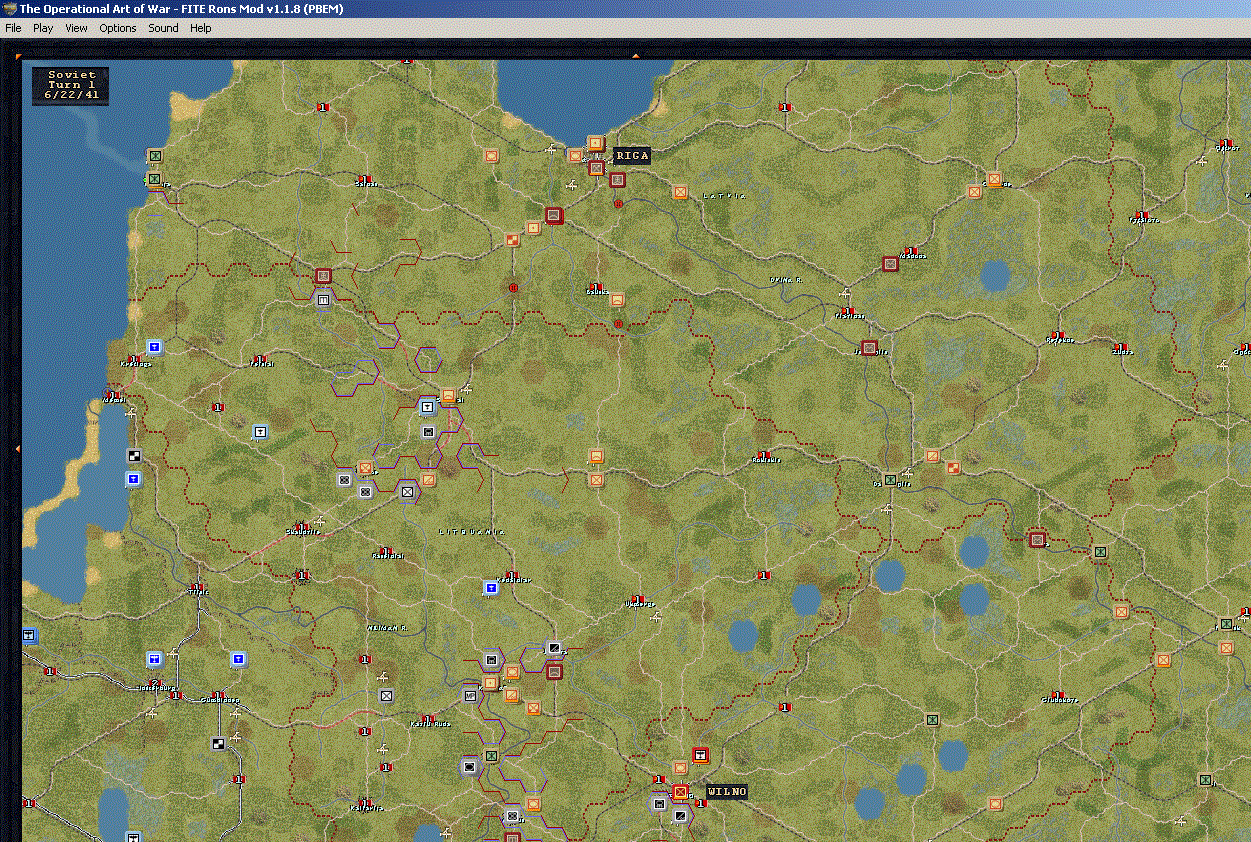Screen dimensions: 1251x842
Task: Click the airfield icon beside Siauliai
Action: pyautogui.click(x=468, y=388)
